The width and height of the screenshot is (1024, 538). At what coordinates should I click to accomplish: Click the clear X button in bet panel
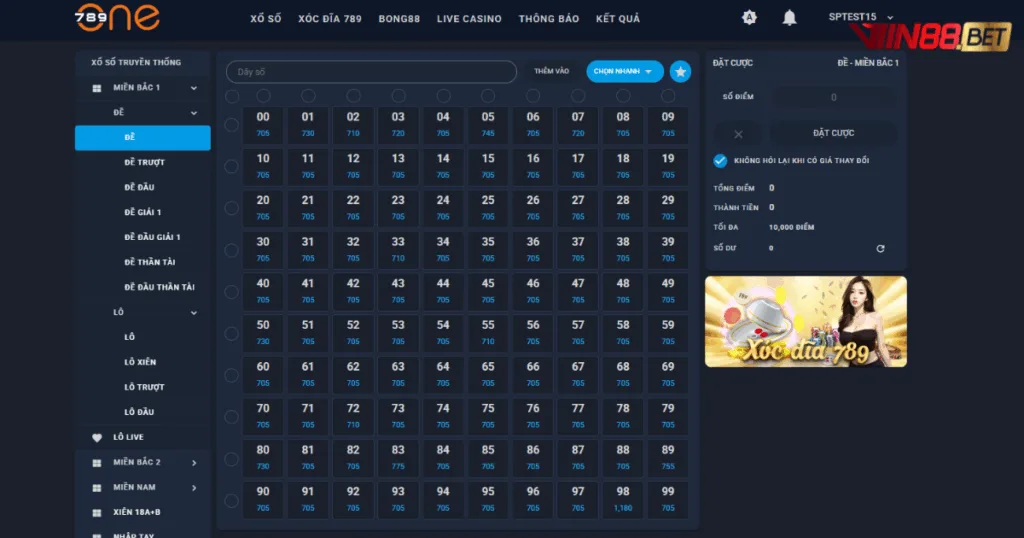[738, 134]
